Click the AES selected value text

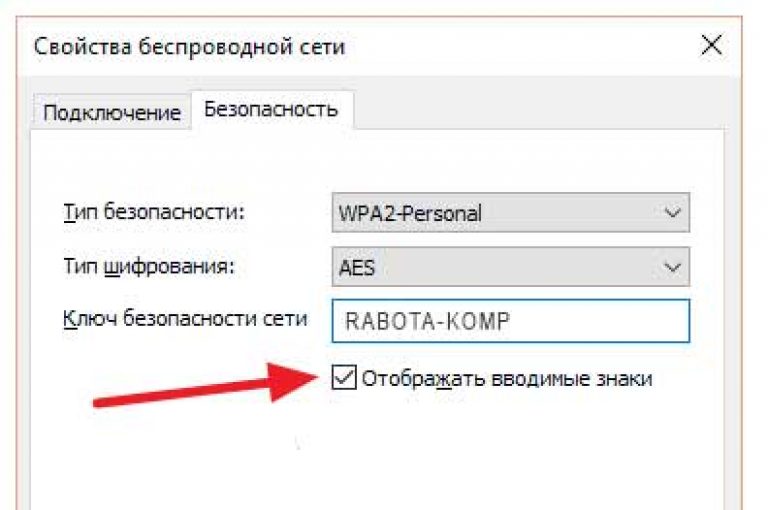tap(357, 268)
